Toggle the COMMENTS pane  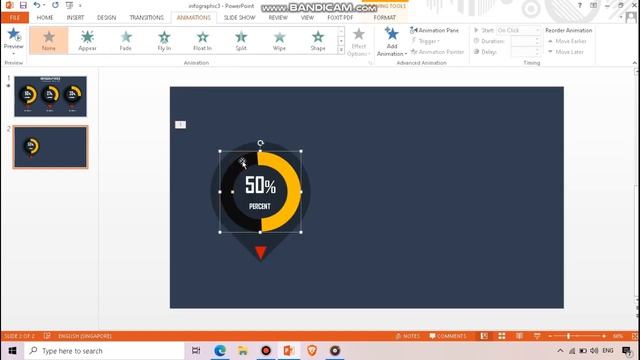click(x=447, y=336)
